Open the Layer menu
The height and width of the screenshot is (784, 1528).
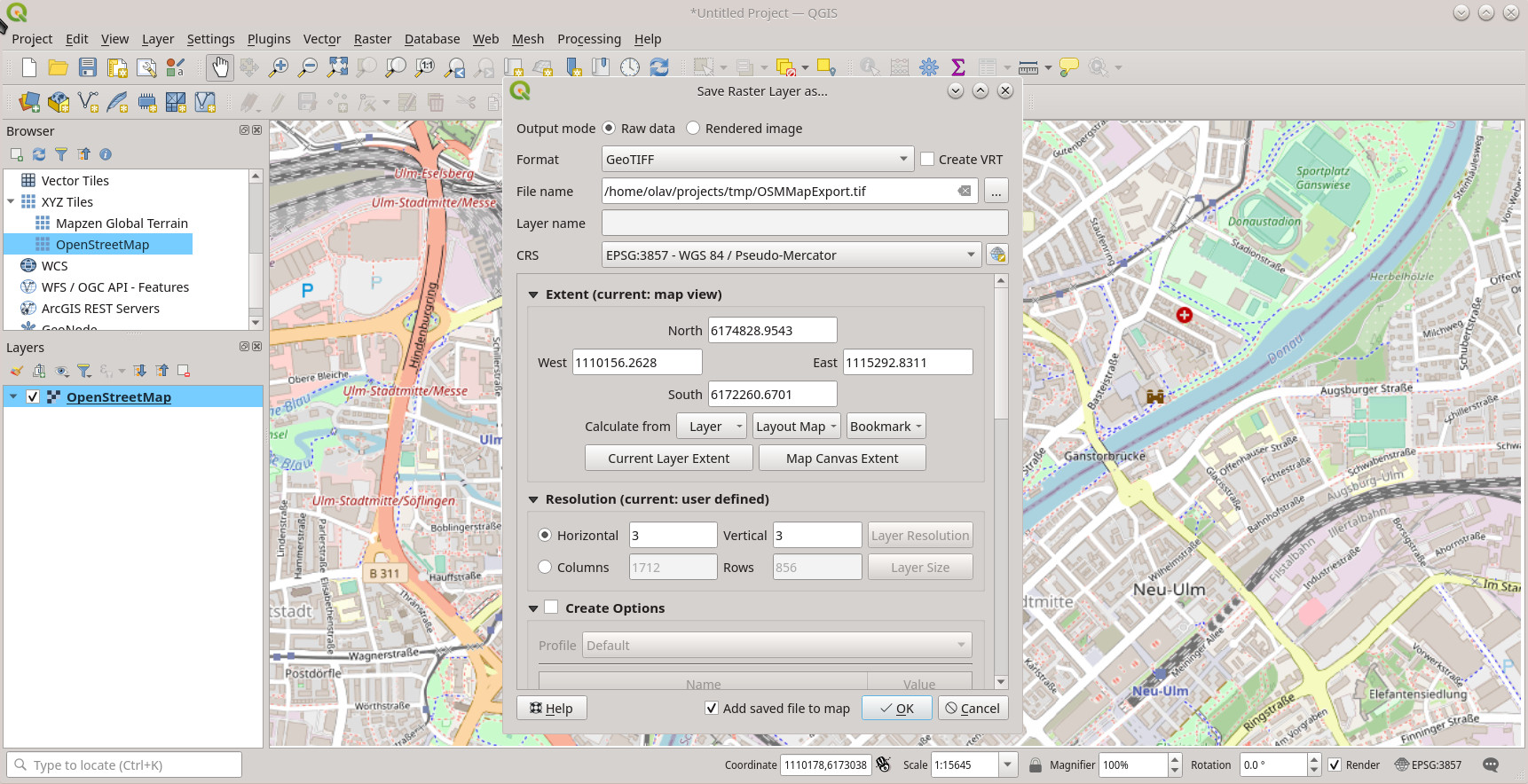click(x=158, y=39)
